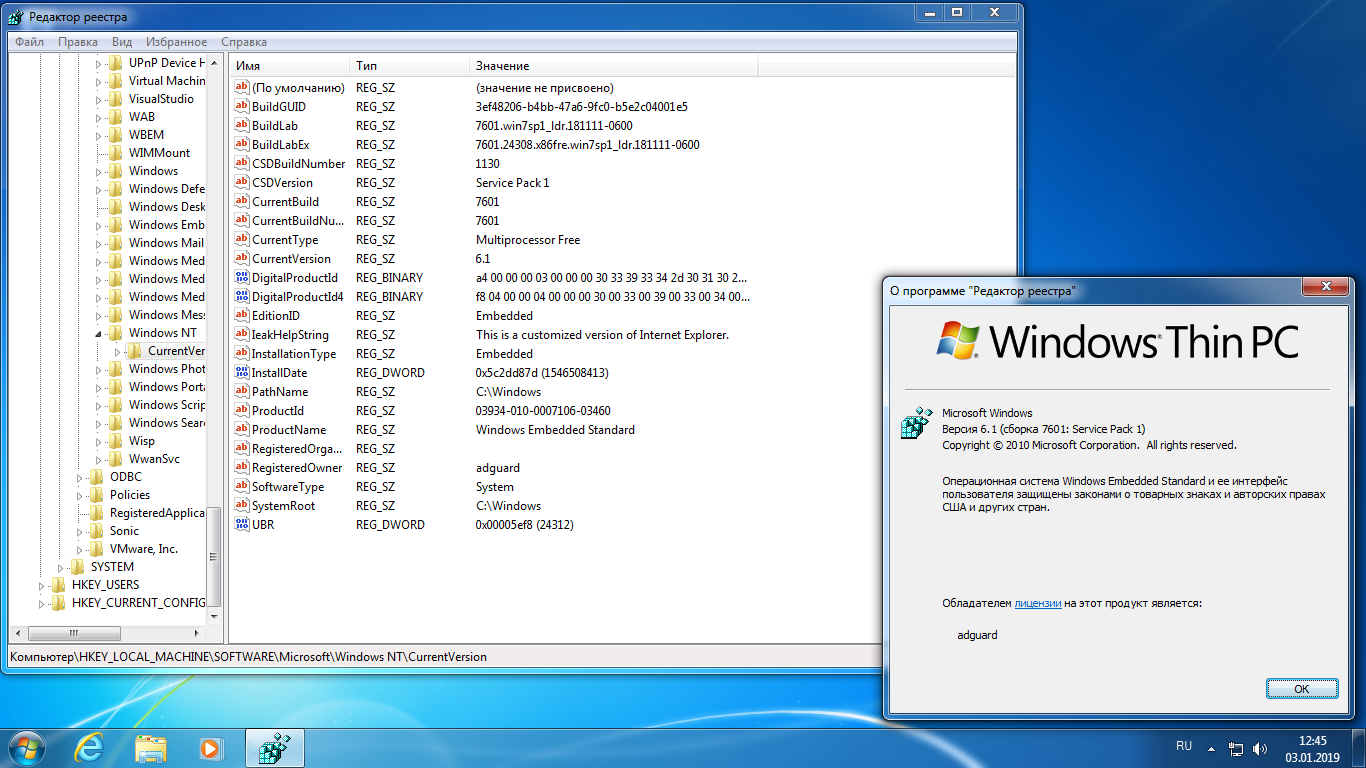Show hidden tray icons arrow
This screenshot has height=768, width=1366.
coord(1211,748)
